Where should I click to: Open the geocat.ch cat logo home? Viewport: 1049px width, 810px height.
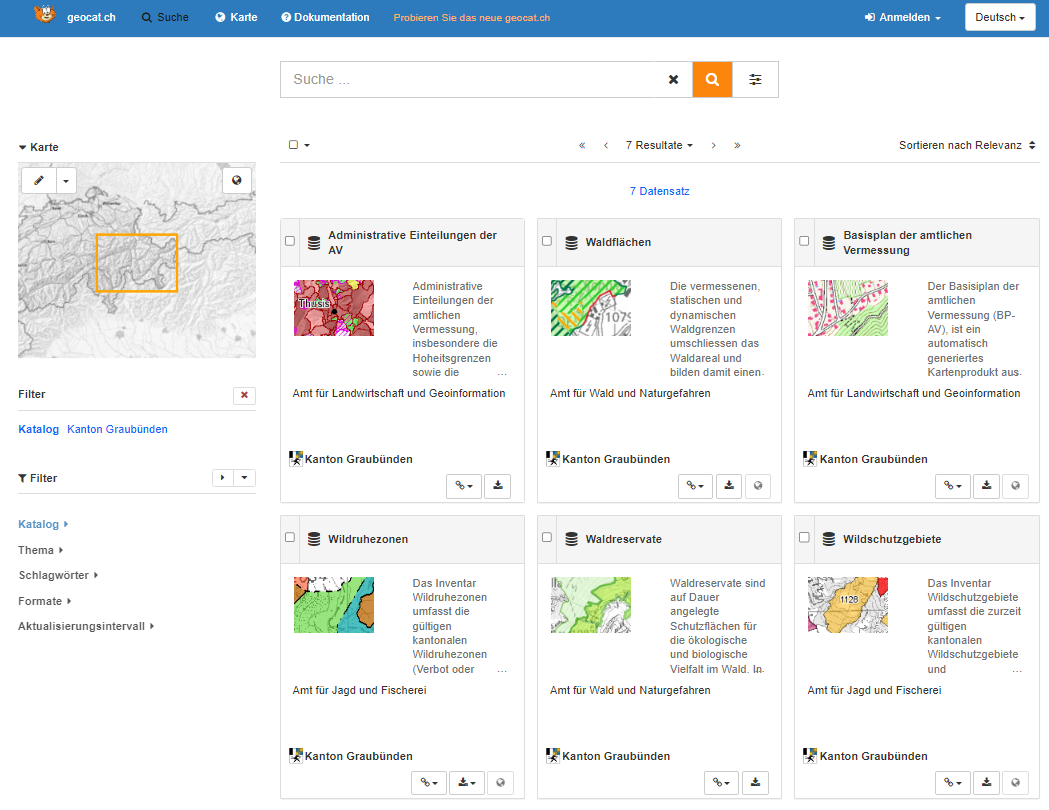point(45,16)
